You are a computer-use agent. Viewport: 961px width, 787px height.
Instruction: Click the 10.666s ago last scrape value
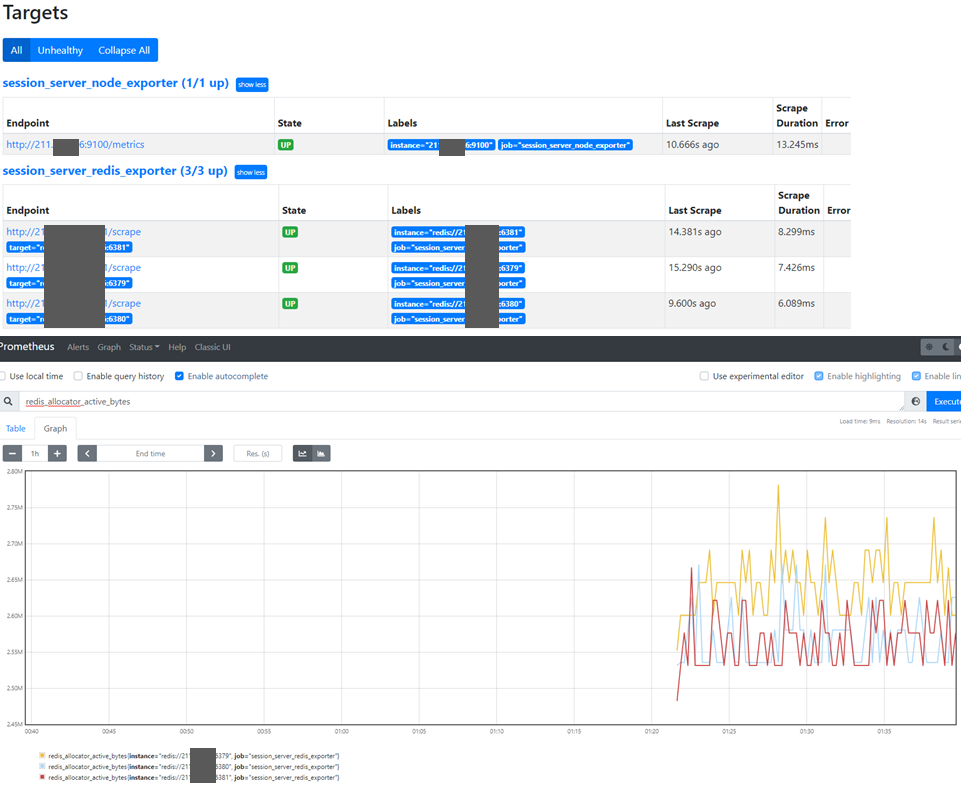tap(693, 145)
